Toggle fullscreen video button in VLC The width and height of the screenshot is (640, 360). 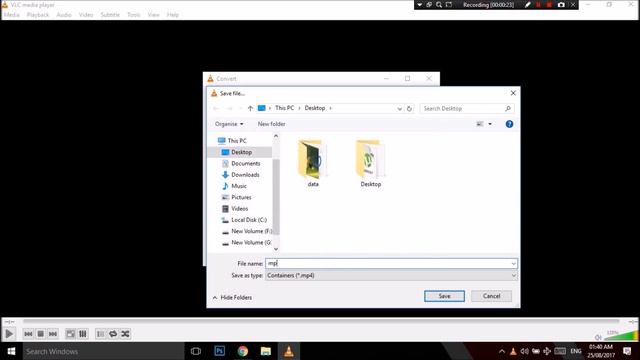tap(70, 334)
